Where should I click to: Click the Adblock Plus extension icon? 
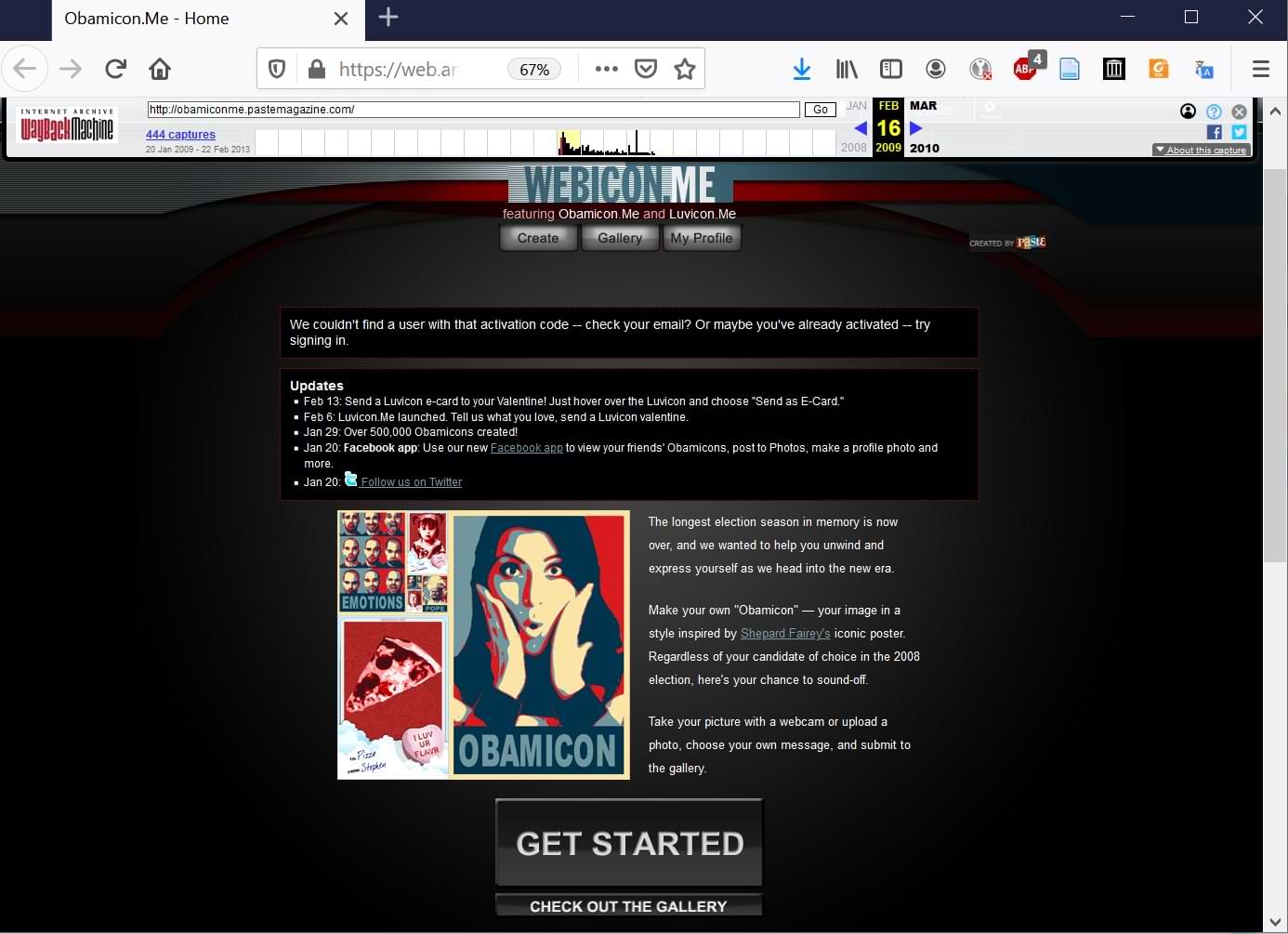pyautogui.click(x=1027, y=67)
